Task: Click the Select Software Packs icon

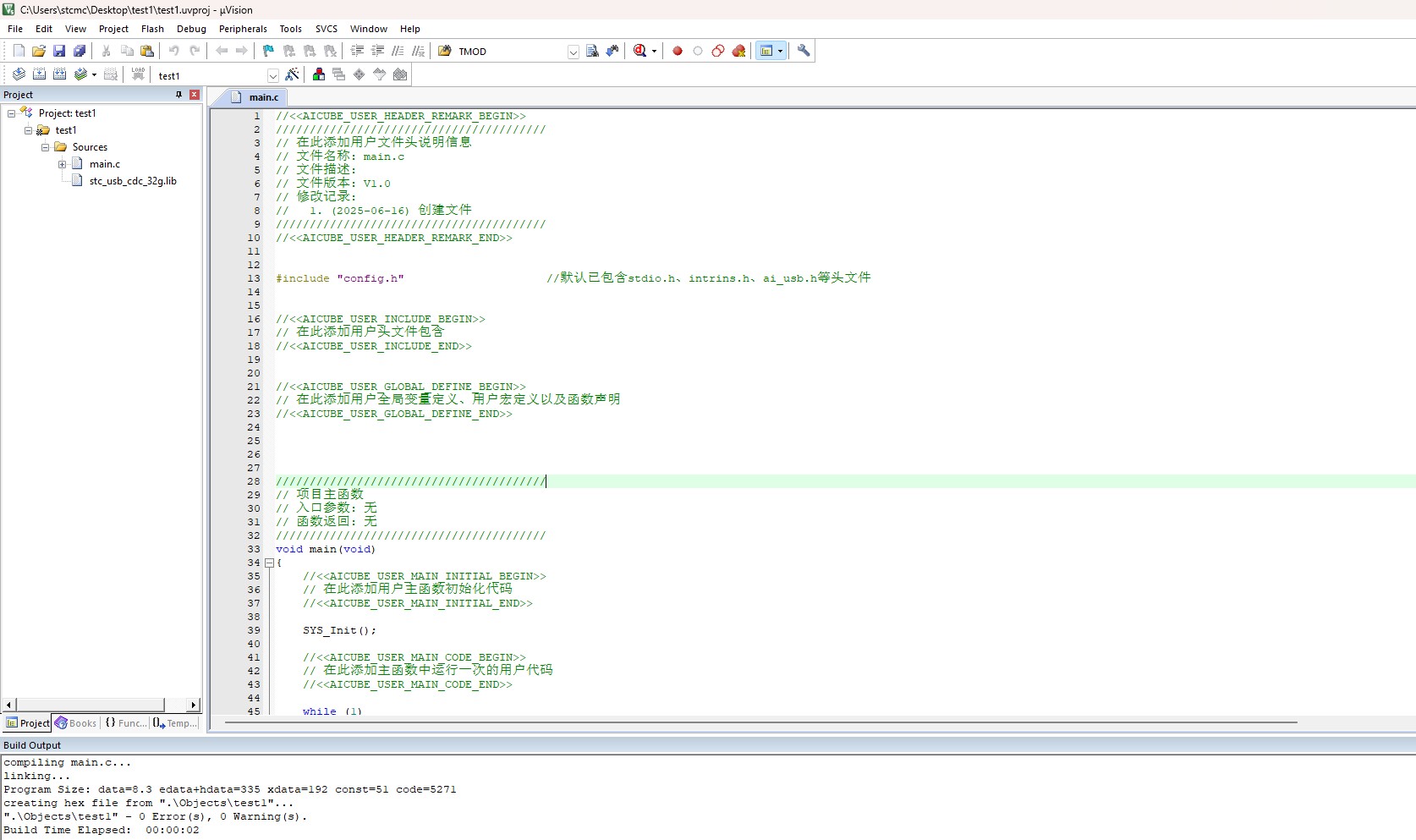Action: [x=380, y=74]
